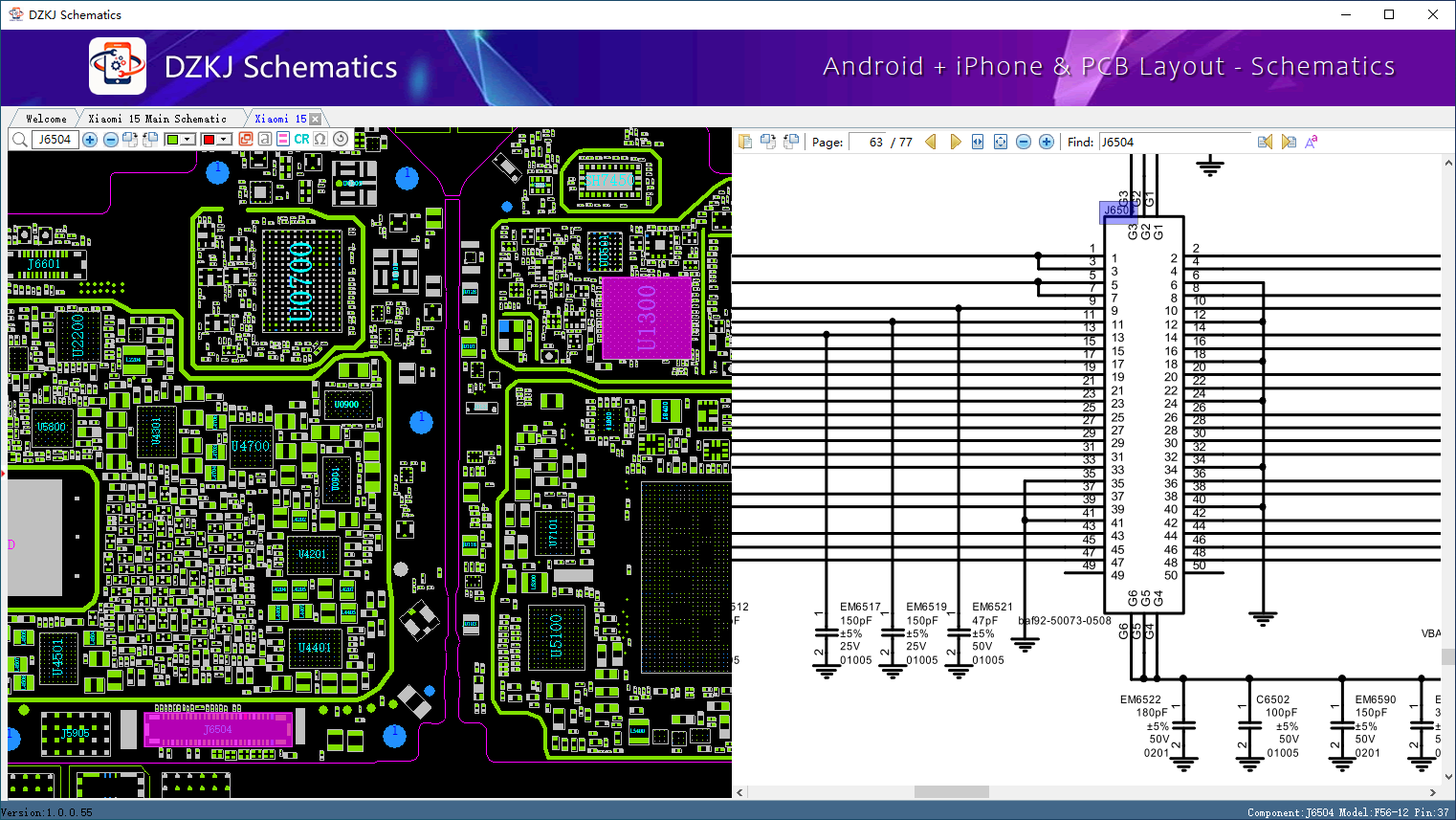
Task: Click capacitor label EM6517 in schematic
Action: click(860, 607)
